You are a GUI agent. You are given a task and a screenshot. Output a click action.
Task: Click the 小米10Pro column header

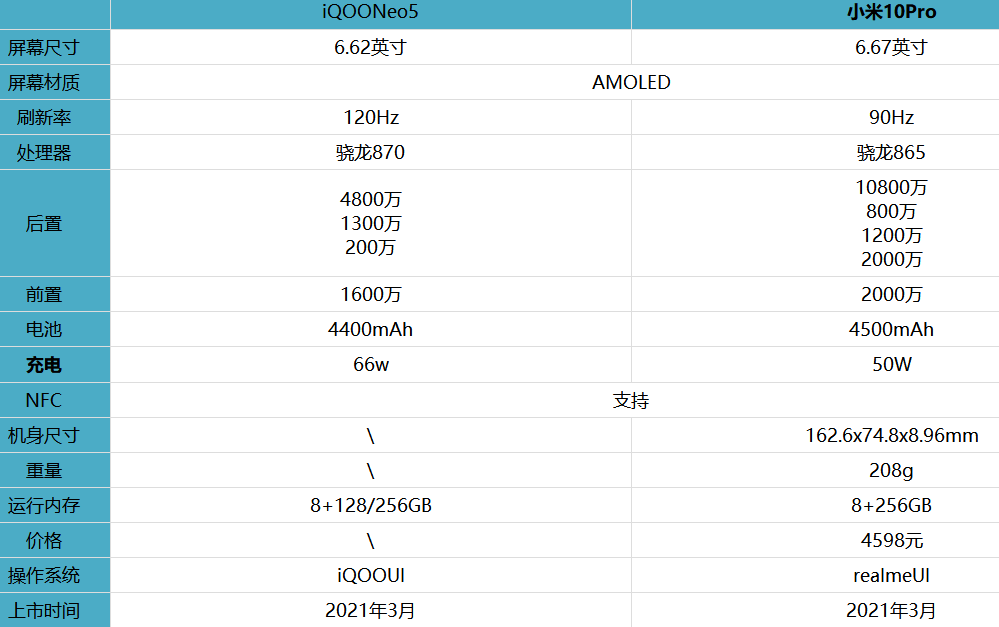(x=891, y=12)
